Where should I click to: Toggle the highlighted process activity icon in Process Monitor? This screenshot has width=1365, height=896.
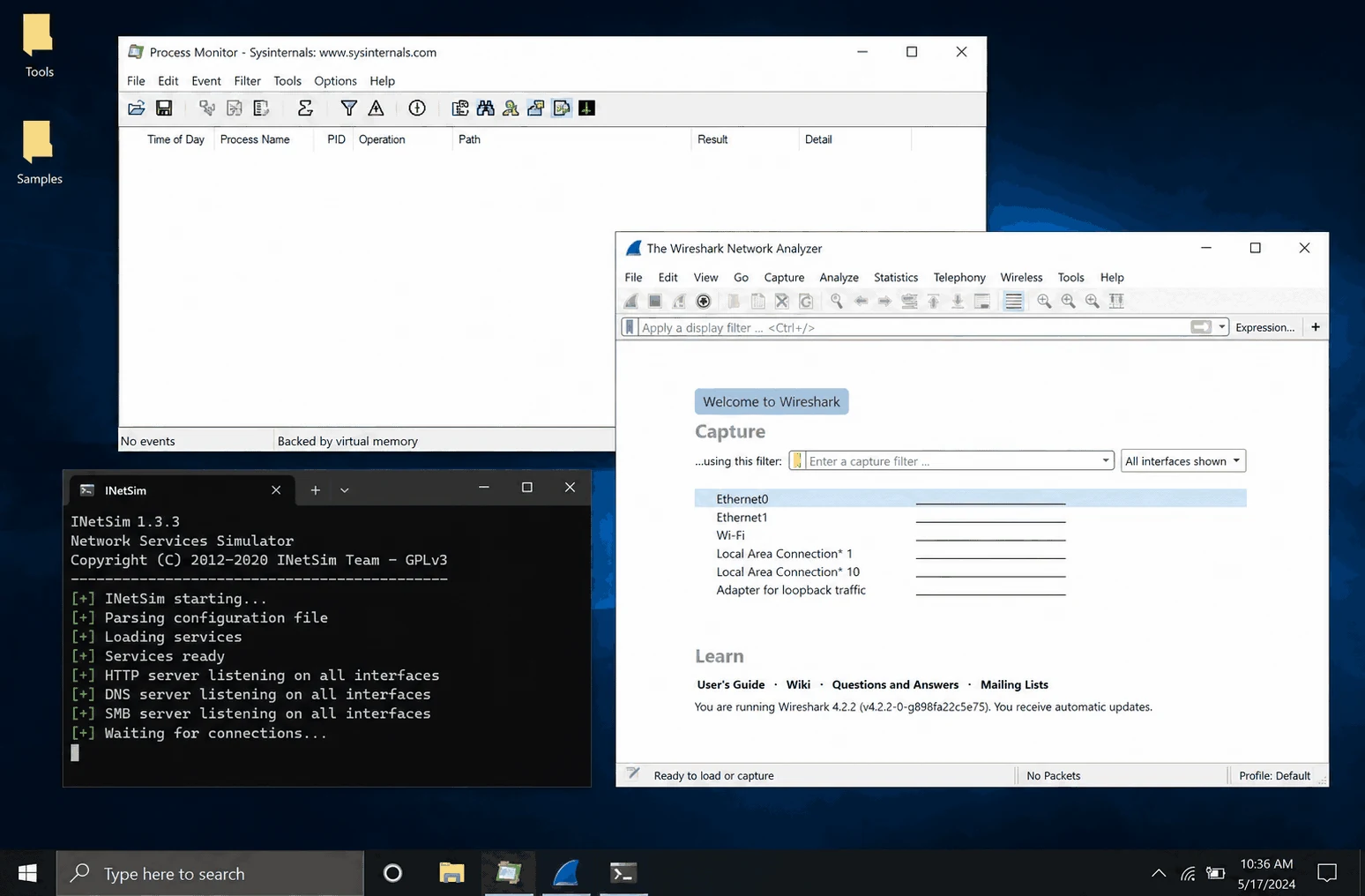pyautogui.click(x=561, y=108)
